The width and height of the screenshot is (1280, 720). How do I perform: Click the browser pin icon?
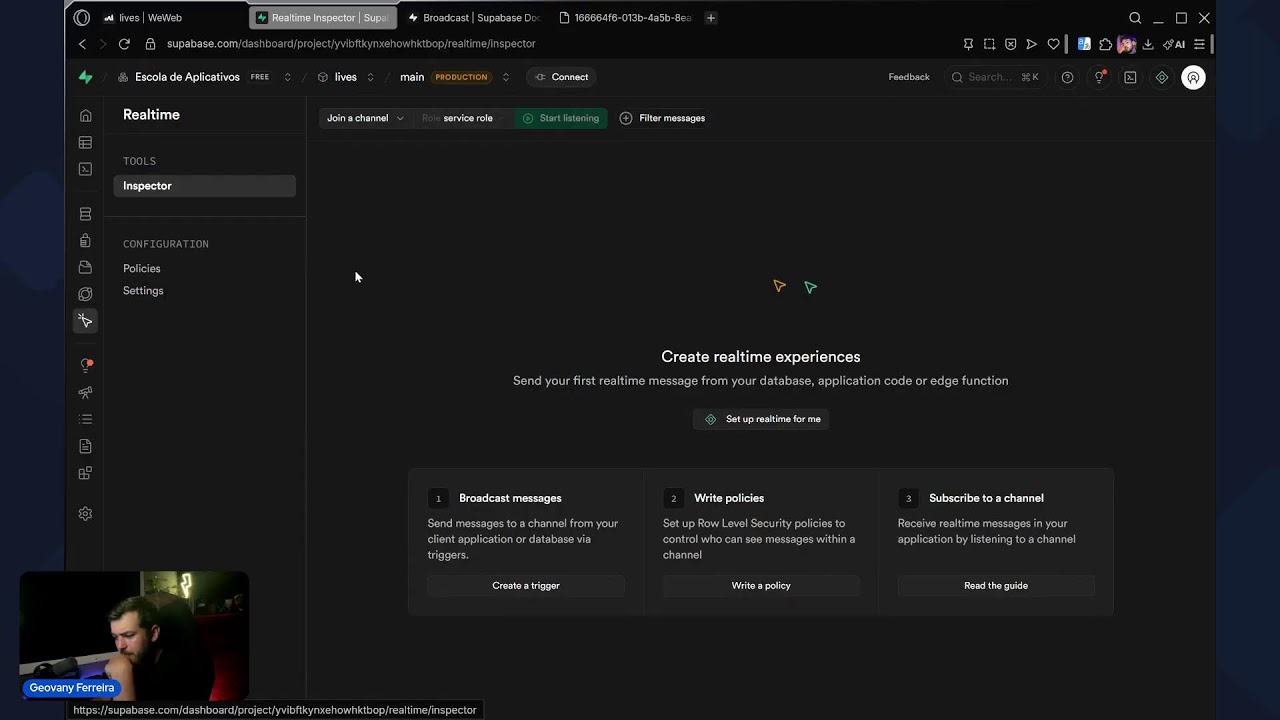tap(968, 44)
